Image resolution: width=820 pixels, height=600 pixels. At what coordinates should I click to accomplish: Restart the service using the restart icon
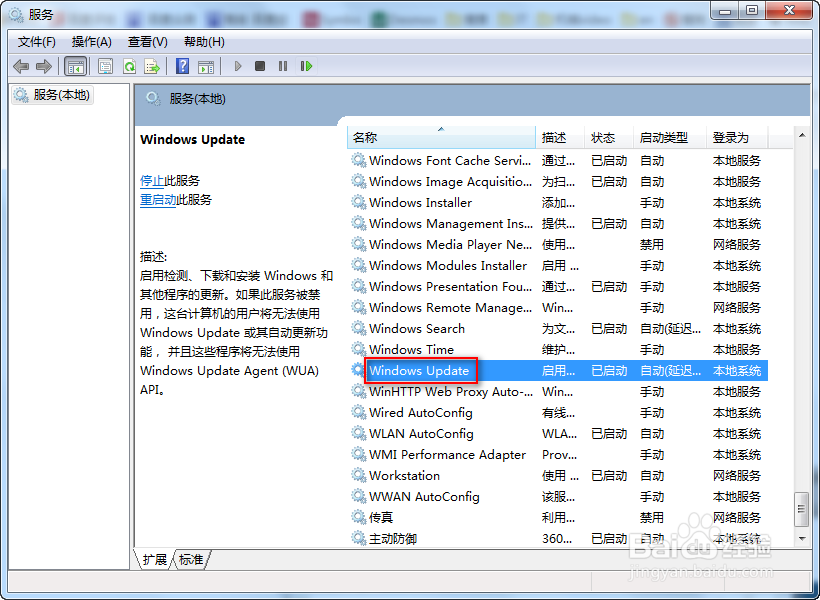pos(306,67)
